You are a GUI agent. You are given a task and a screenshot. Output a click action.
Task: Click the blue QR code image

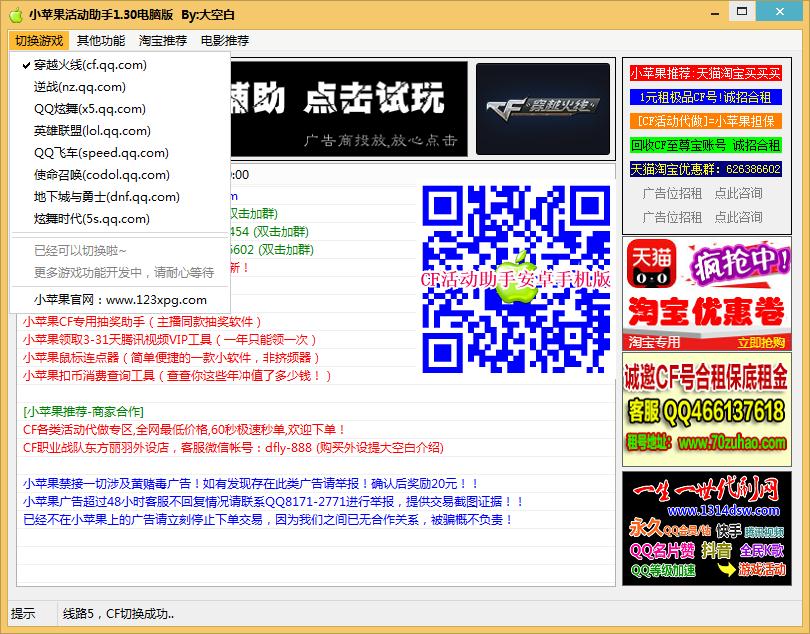click(x=516, y=279)
